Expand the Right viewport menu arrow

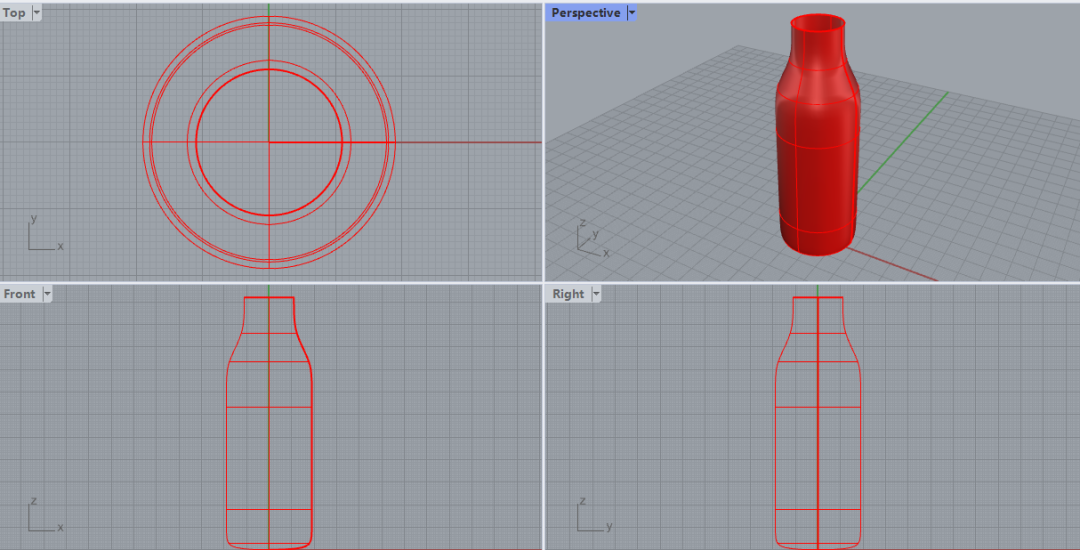[596, 294]
